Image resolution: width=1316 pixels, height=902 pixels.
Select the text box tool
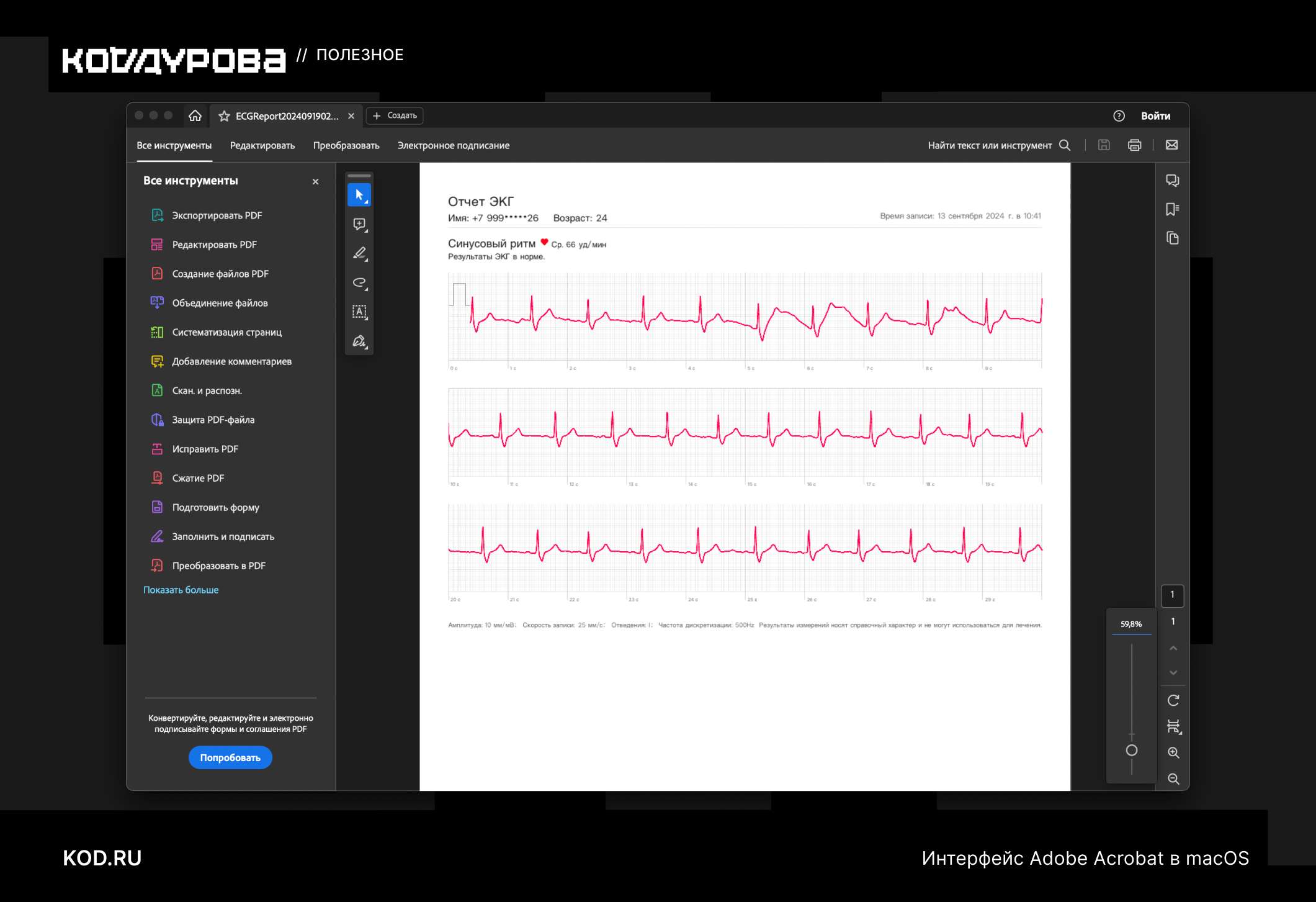pyautogui.click(x=359, y=312)
